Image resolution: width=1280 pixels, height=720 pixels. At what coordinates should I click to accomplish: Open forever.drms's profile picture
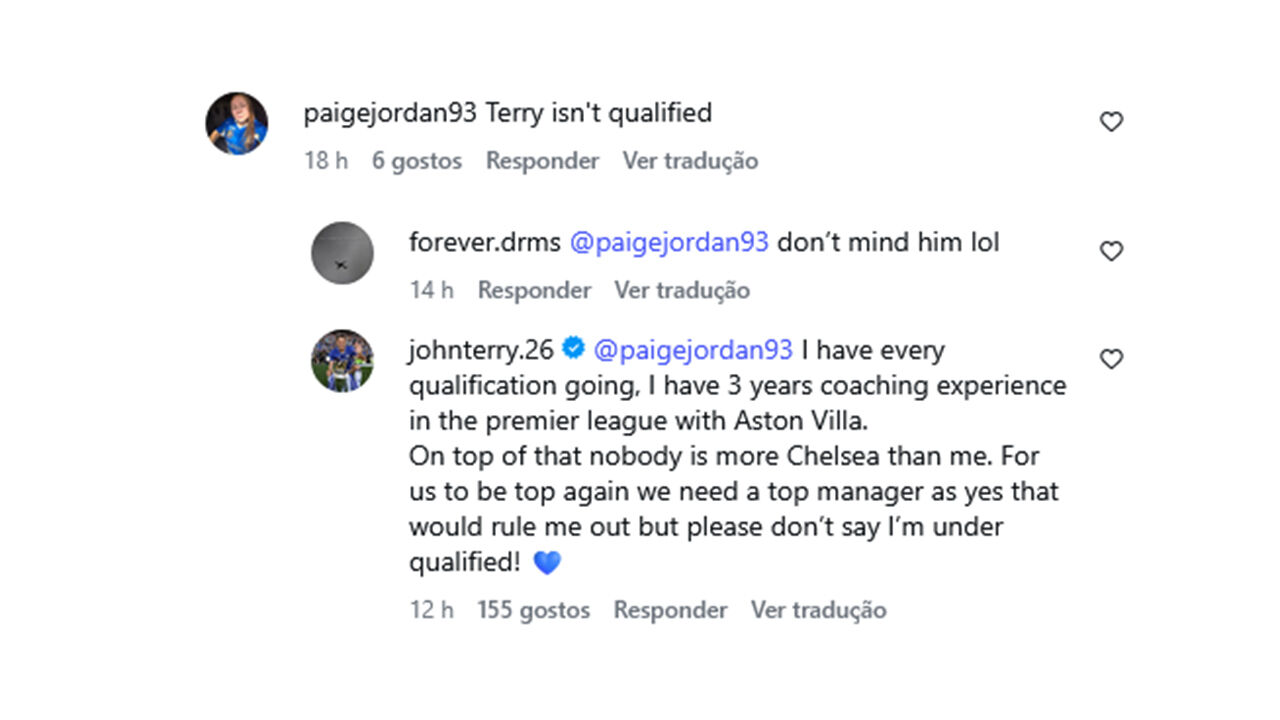pyautogui.click(x=342, y=253)
